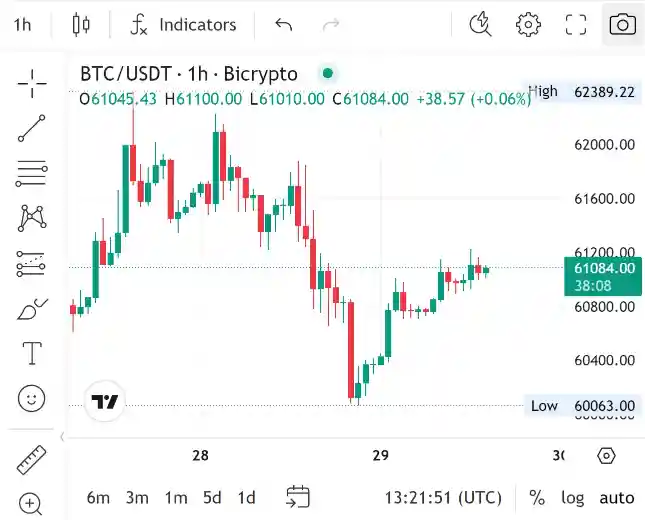
Task: Select the 5d time range
Action: (212, 497)
